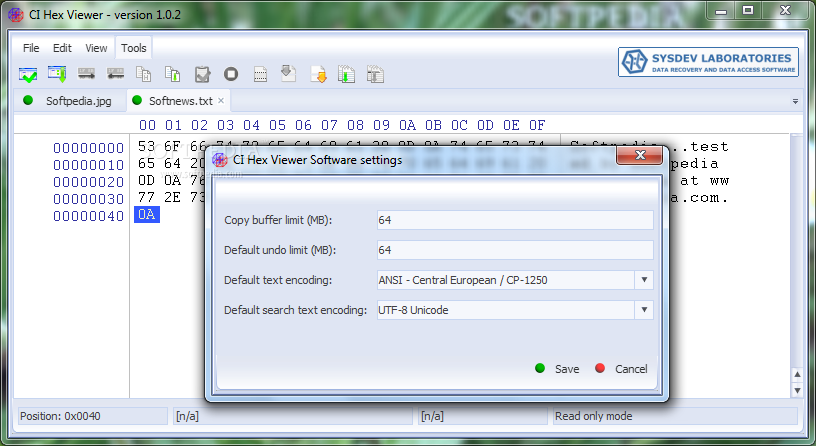Viewport: 816px width, 446px height.
Task: Expand the Default text encoding dropdown arrow
Action: tap(644, 280)
